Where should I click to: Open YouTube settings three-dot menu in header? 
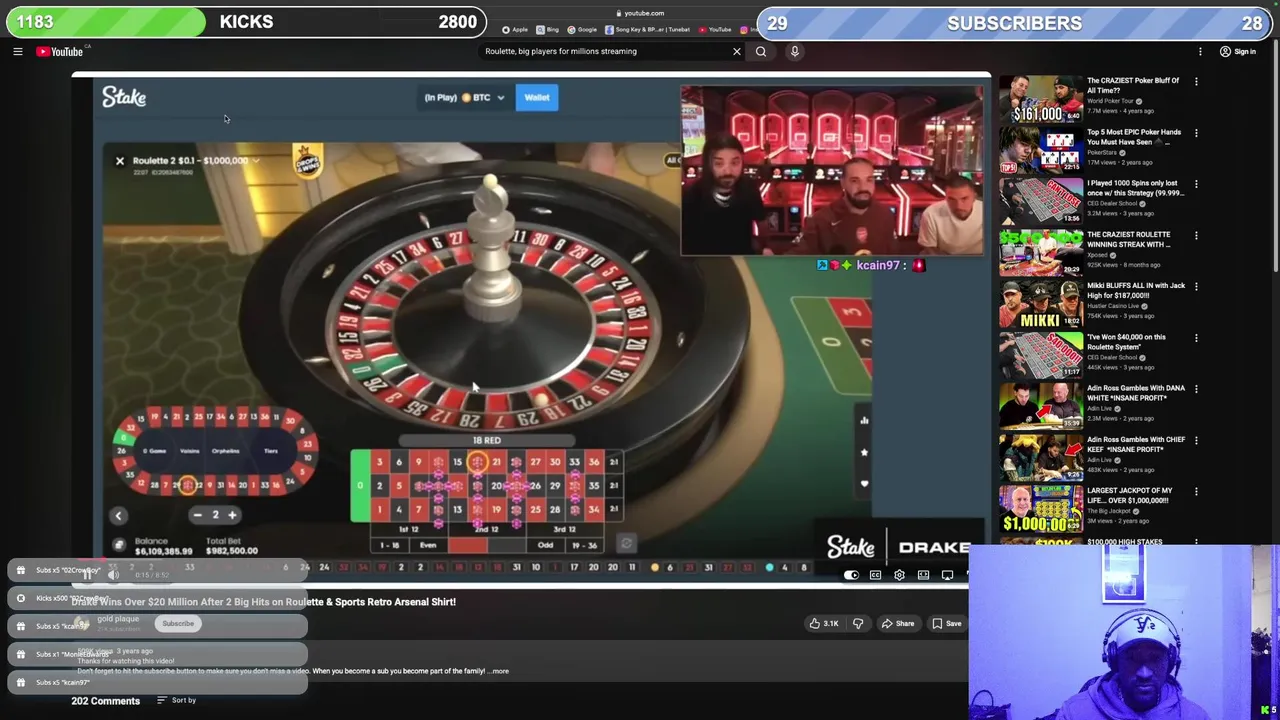1200,52
